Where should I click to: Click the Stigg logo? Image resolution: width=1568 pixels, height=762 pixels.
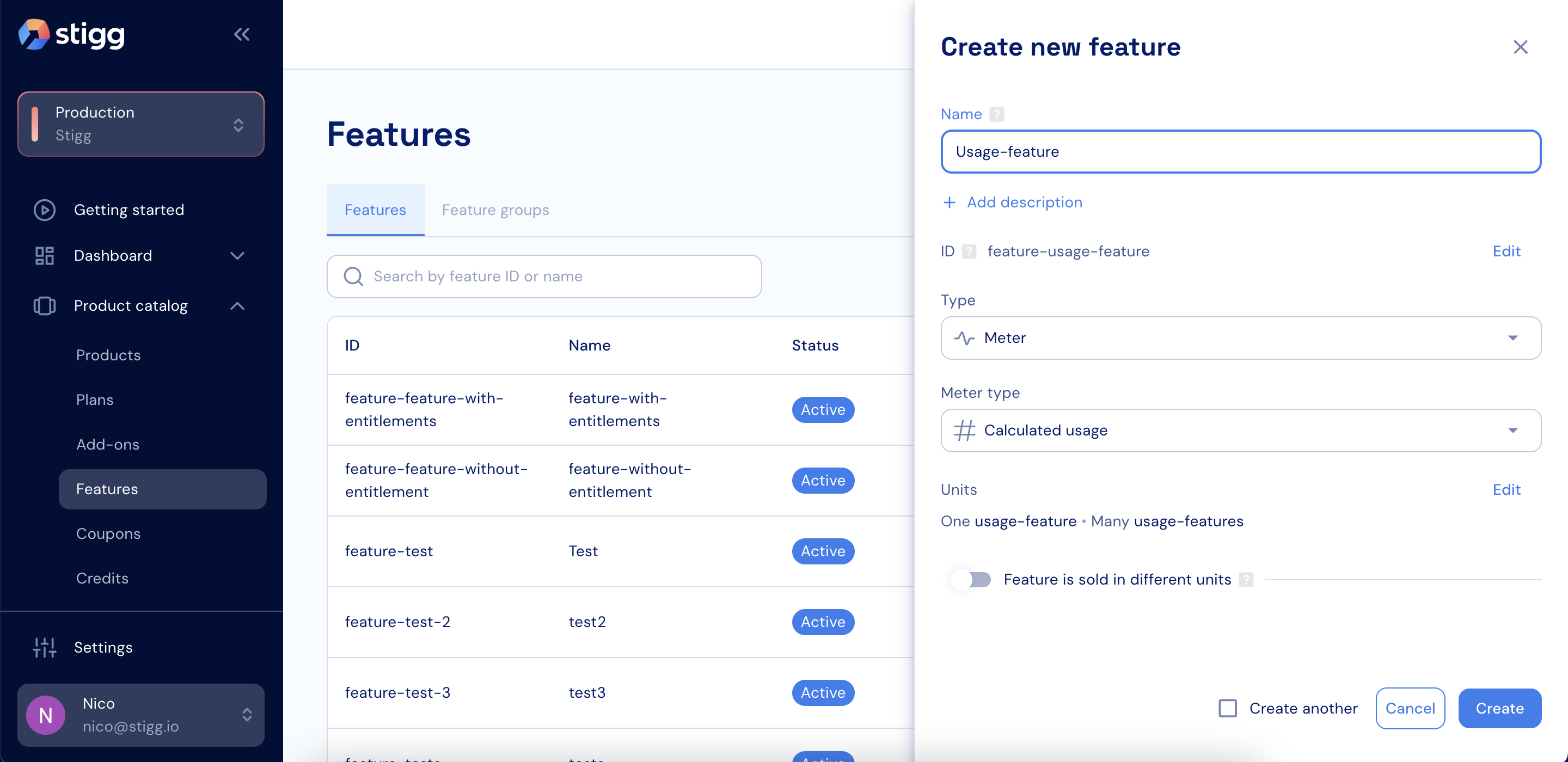point(71,35)
